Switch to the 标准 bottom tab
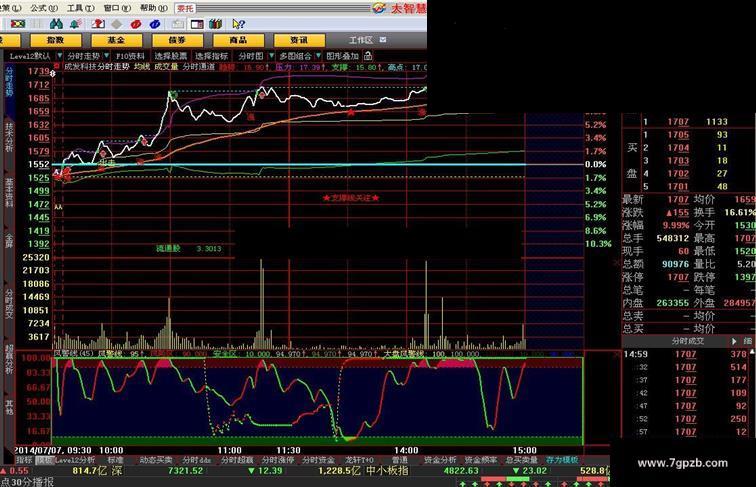The image size is (756, 487). click(x=116, y=460)
